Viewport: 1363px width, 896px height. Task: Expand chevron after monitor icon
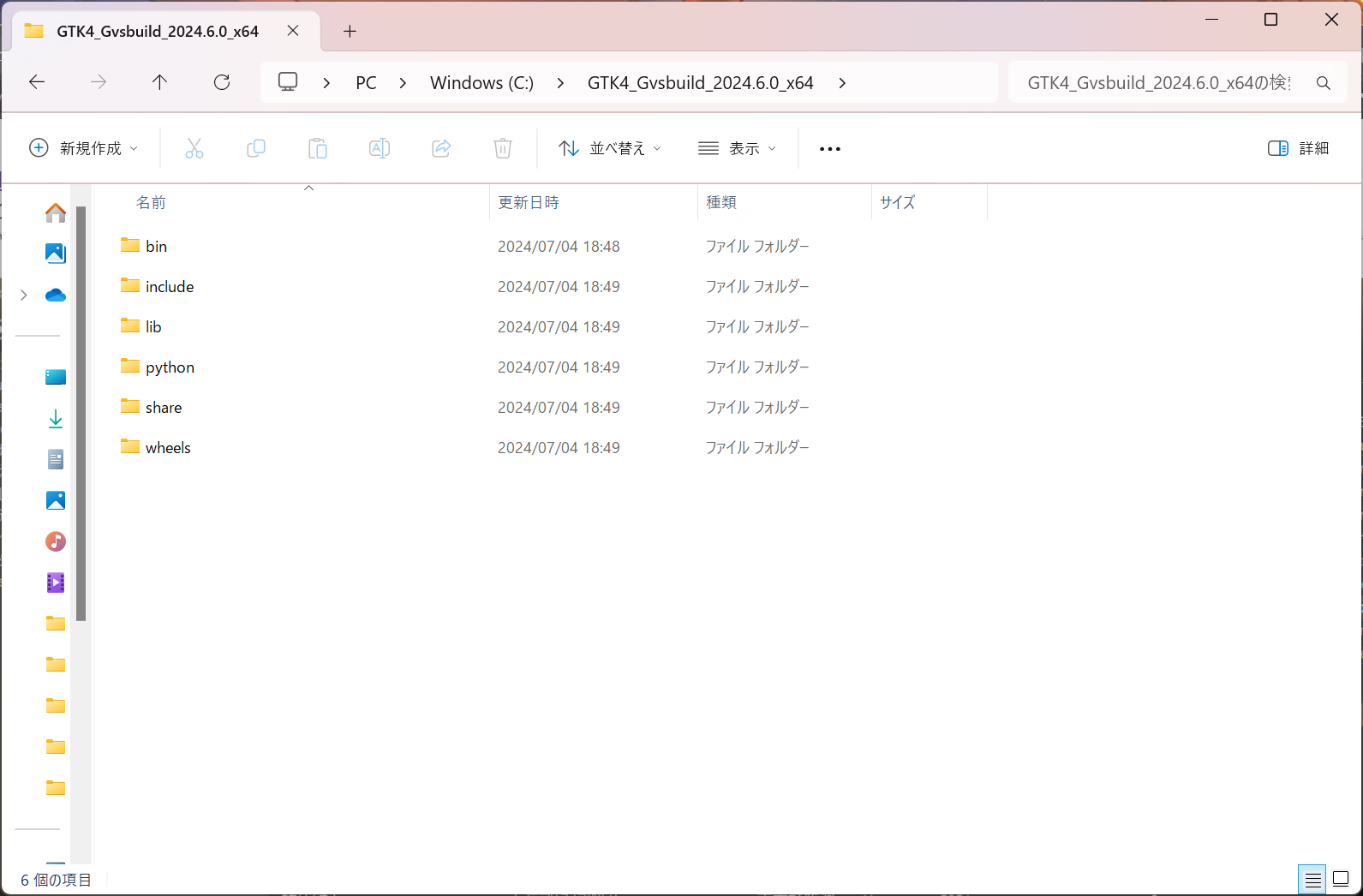point(326,83)
